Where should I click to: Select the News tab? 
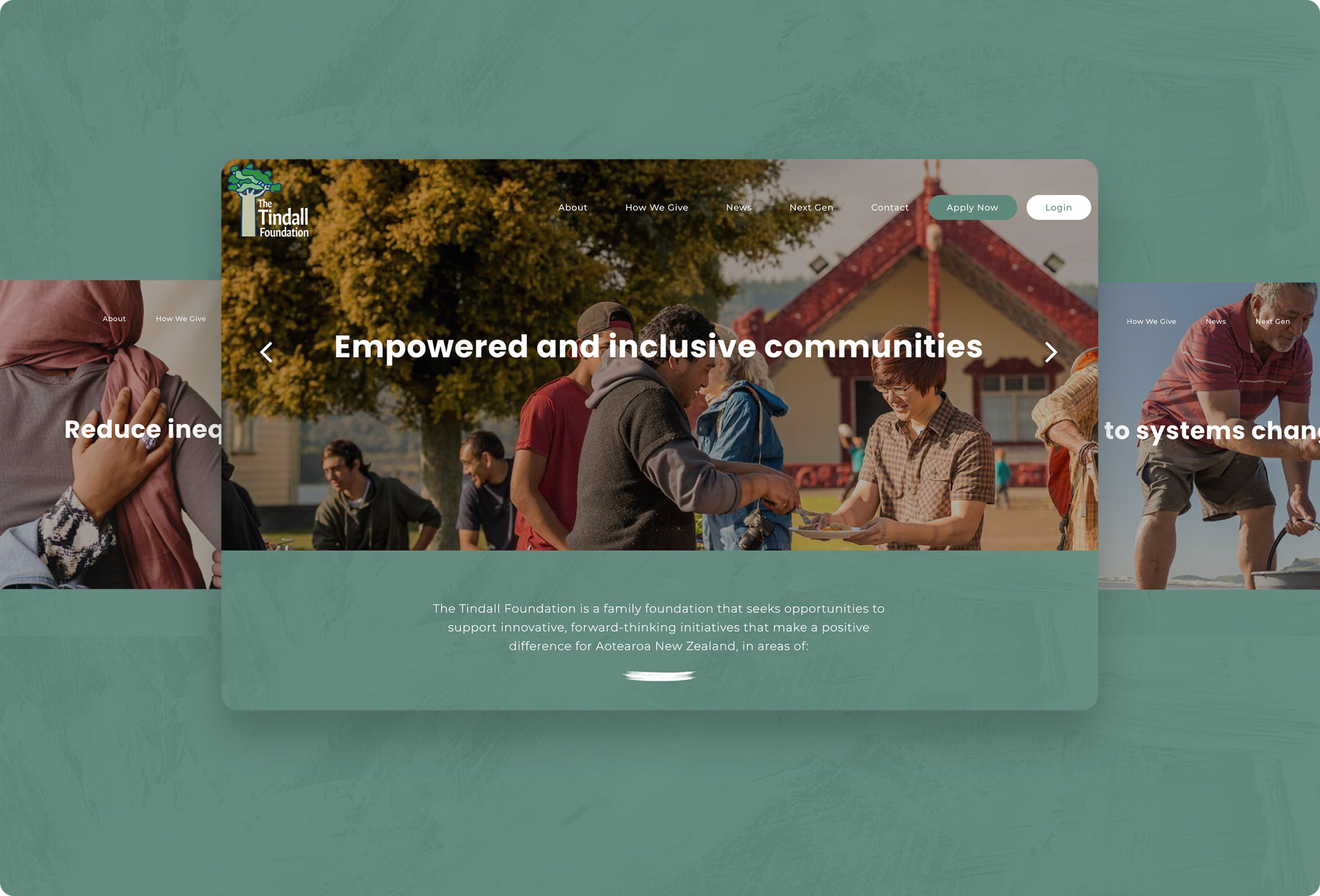click(739, 206)
